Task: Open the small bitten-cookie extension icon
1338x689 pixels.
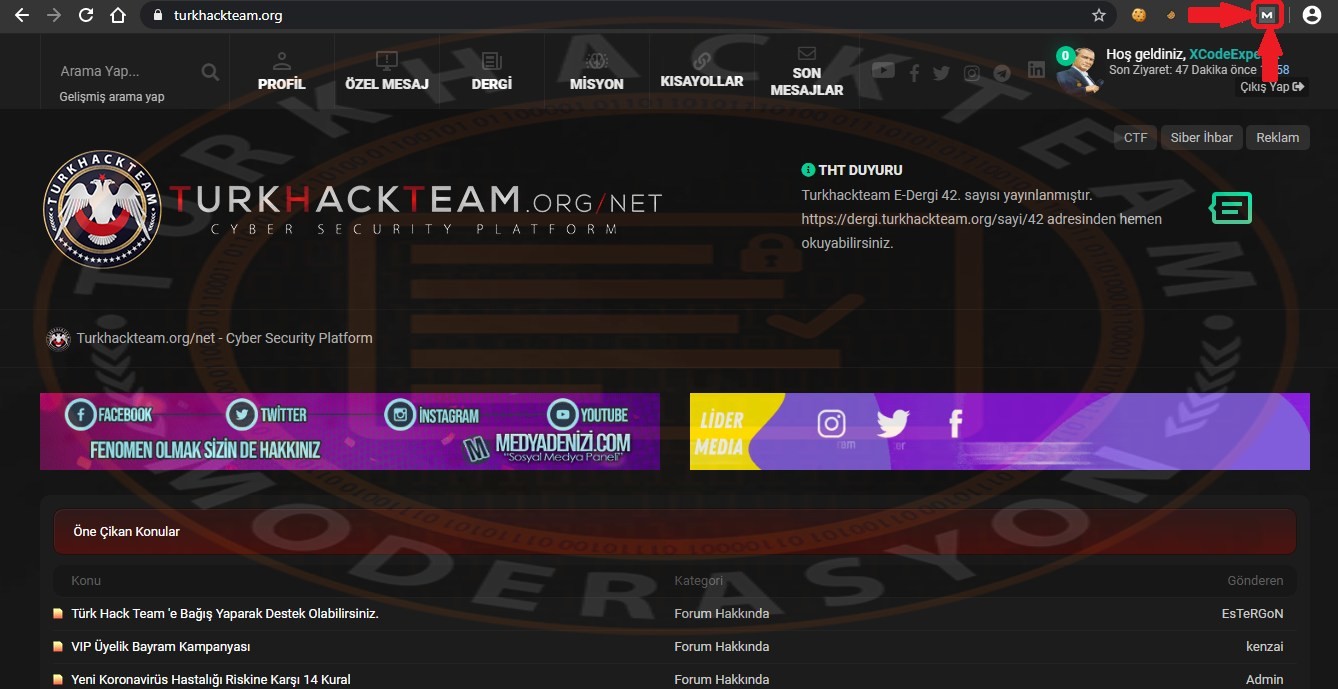Action: [1170, 15]
